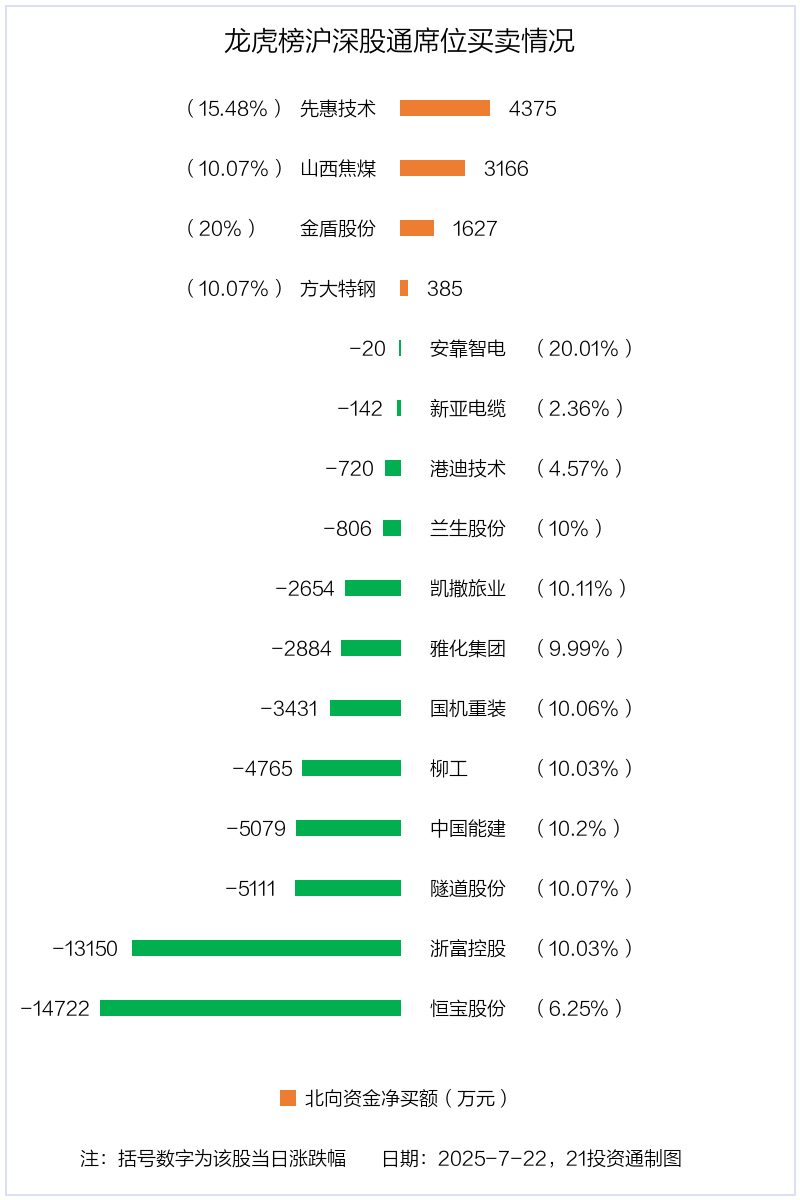The image size is (800, 1200).
Task: Click the legend text 北向资金净买额(万元)
Action: (408, 1098)
